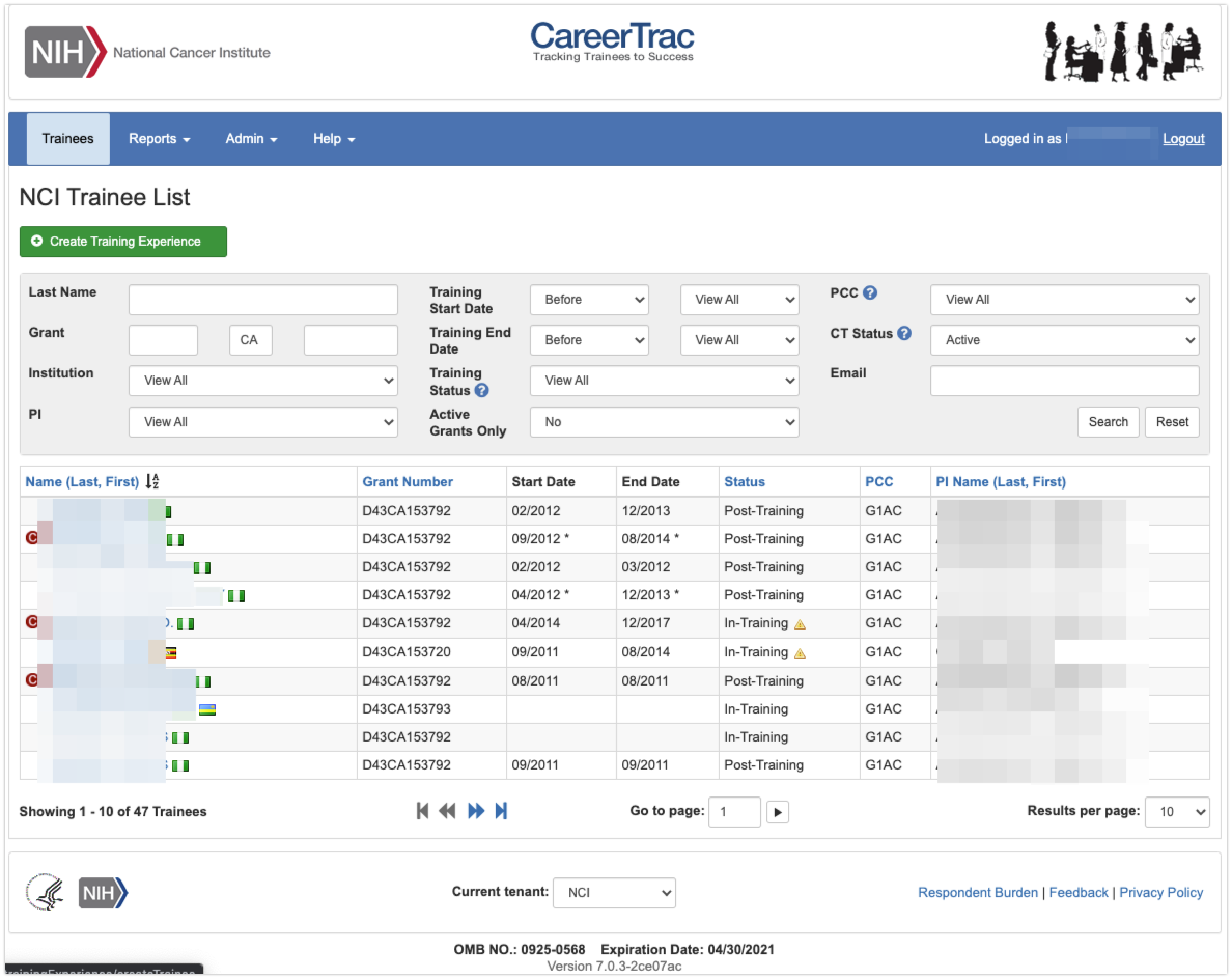The image size is (1232, 979).
Task: Click the CT Status help icon
Action: pyautogui.click(x=904, y=333)
